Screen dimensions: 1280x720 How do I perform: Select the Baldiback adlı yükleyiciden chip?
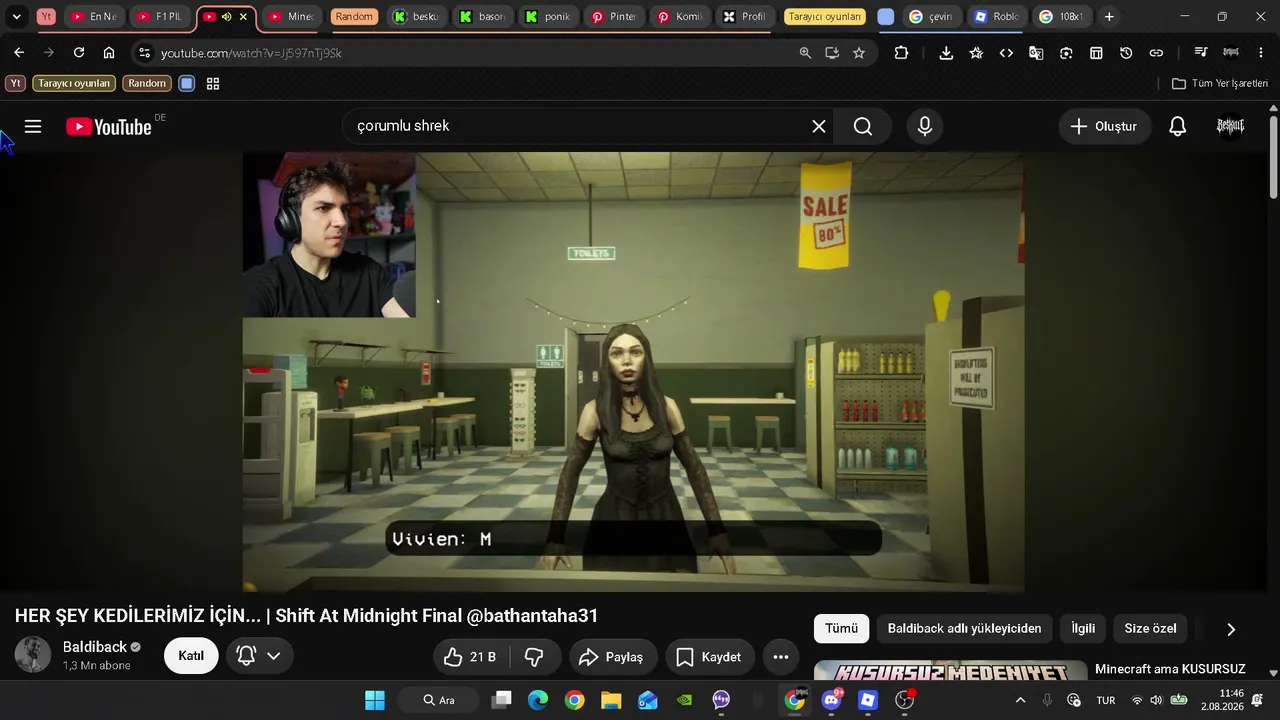coord(965,628)
